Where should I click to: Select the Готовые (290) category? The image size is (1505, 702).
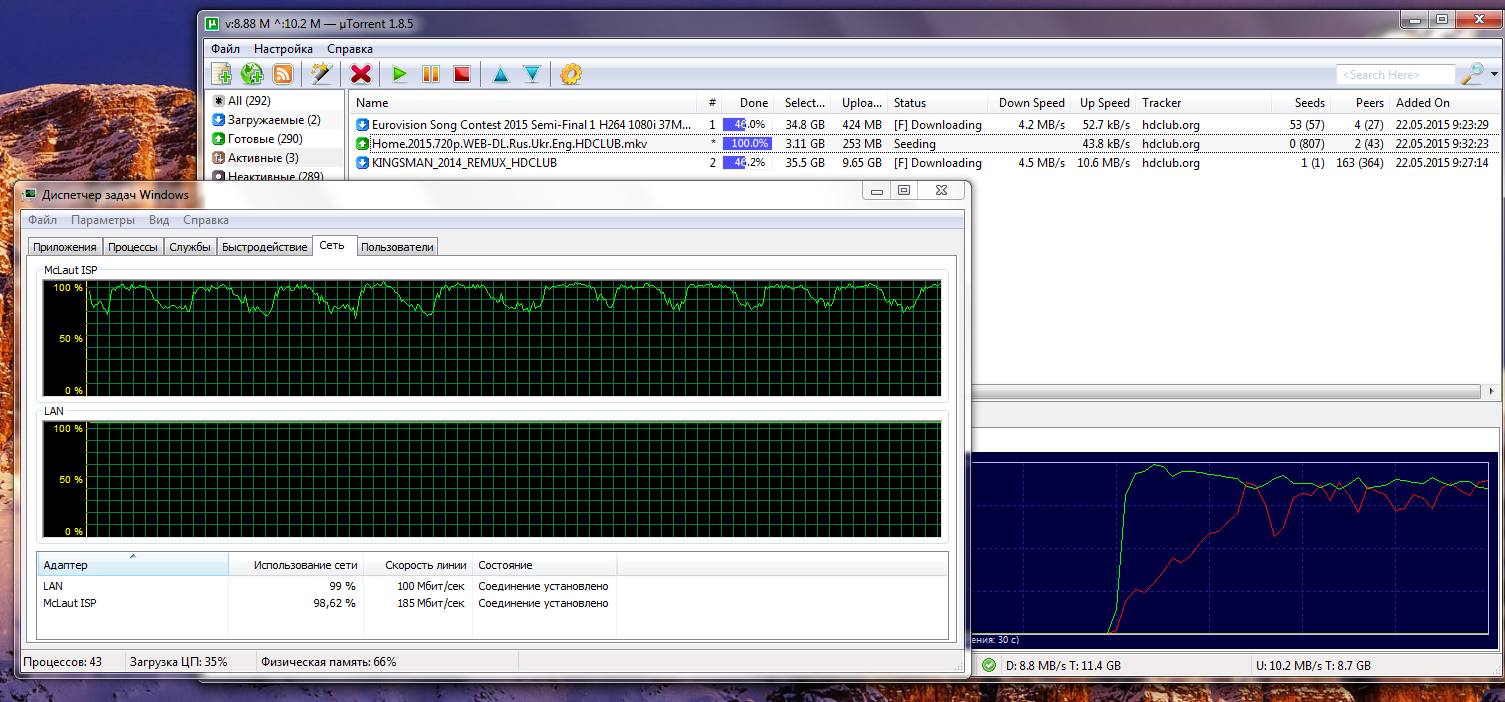(256, 139)
